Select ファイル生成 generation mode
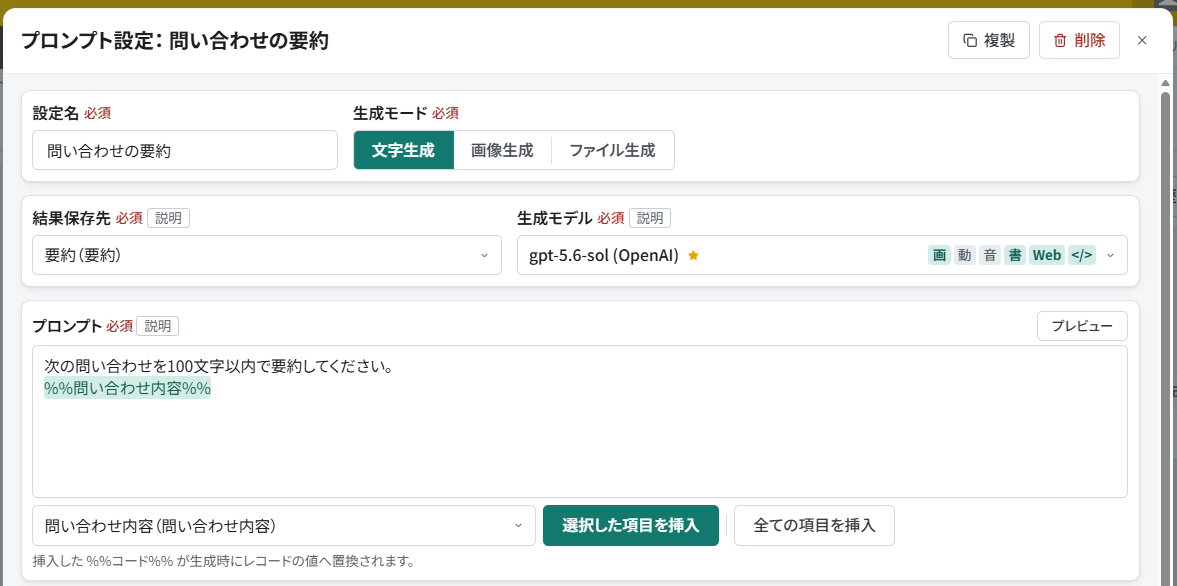The image size is (1177, 586). pos(613,150)
